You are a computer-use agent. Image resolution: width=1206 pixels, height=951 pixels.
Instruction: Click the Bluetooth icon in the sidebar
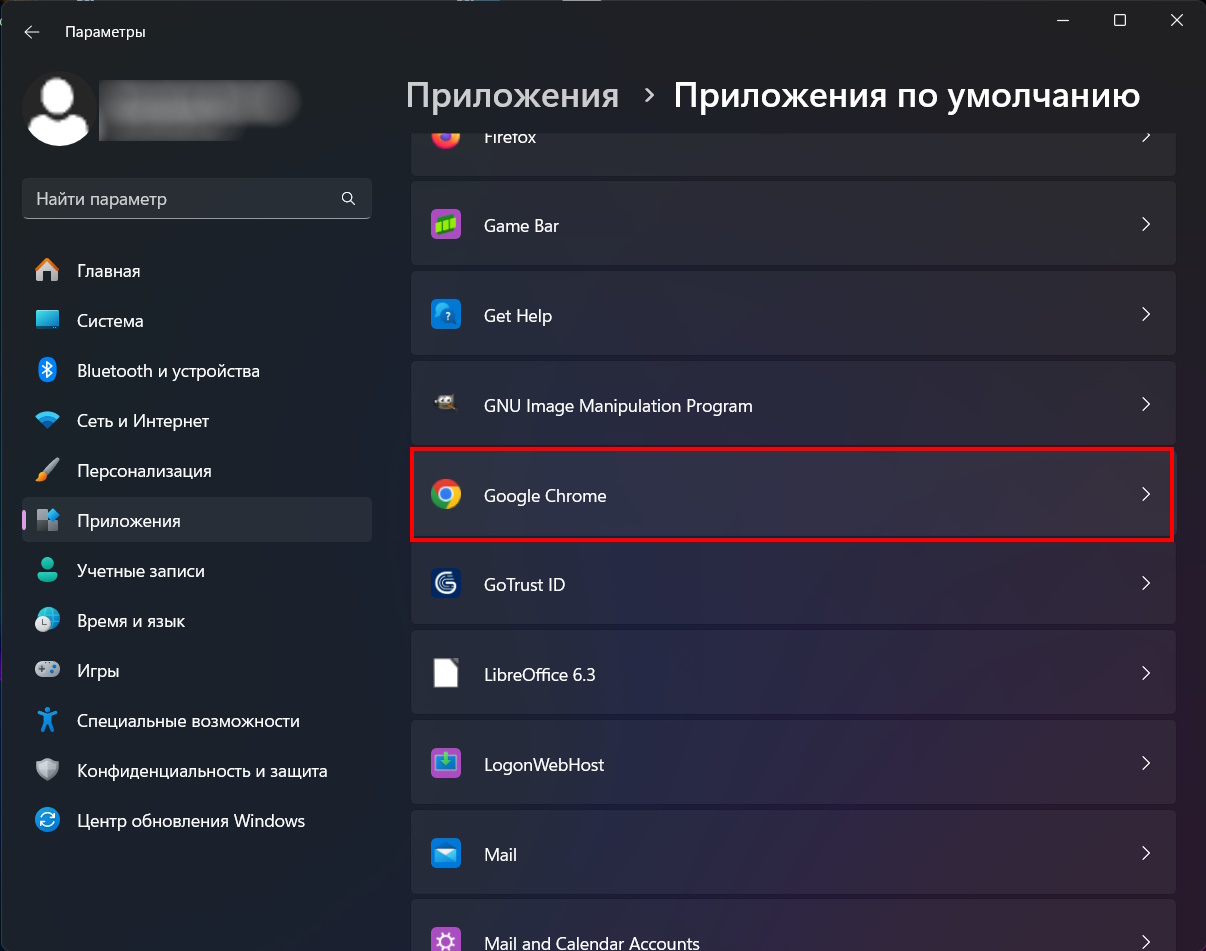point(47,371)
